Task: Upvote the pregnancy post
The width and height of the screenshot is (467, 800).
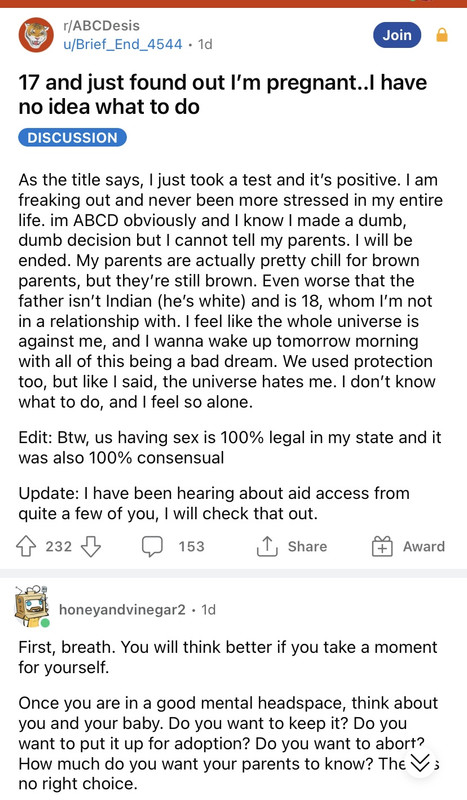Action: click(x=26, y=547)
